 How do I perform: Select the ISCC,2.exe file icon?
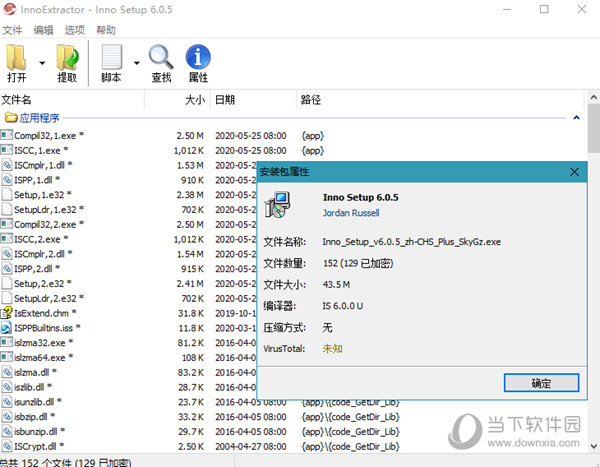[x=7, y=239]
